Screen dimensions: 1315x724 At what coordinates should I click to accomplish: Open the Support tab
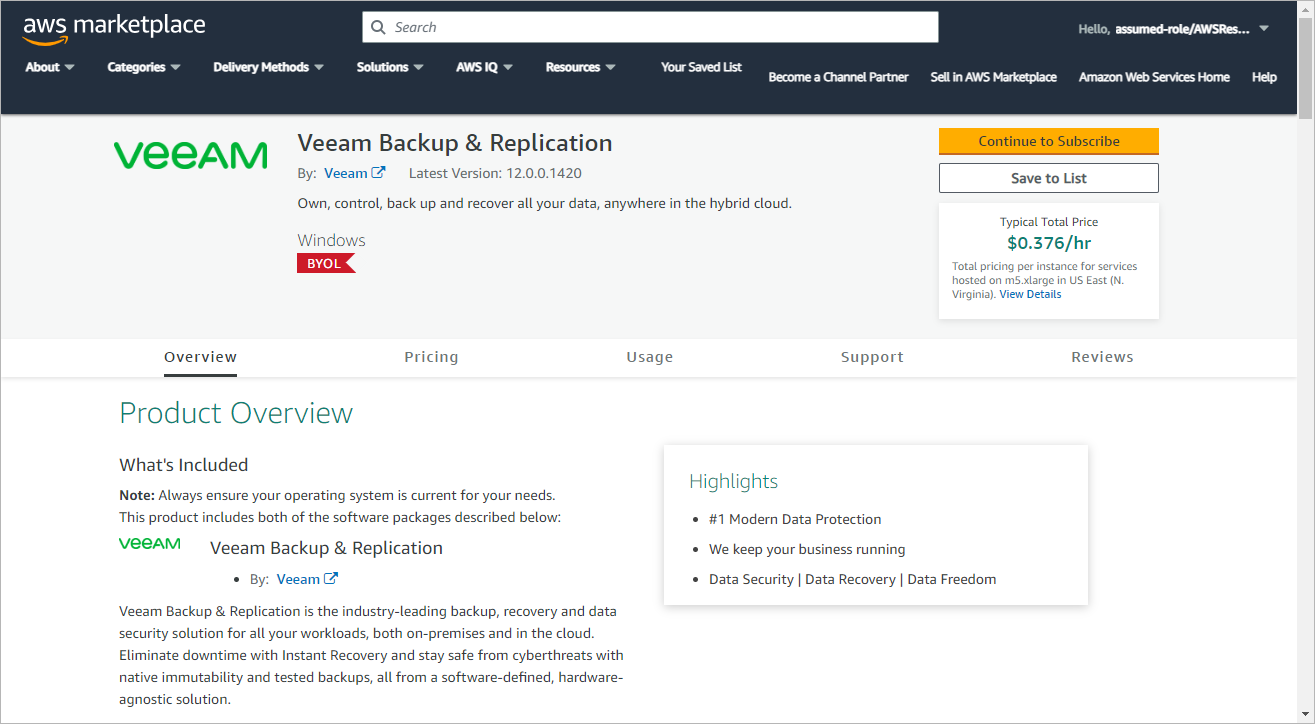coord(872,357)
